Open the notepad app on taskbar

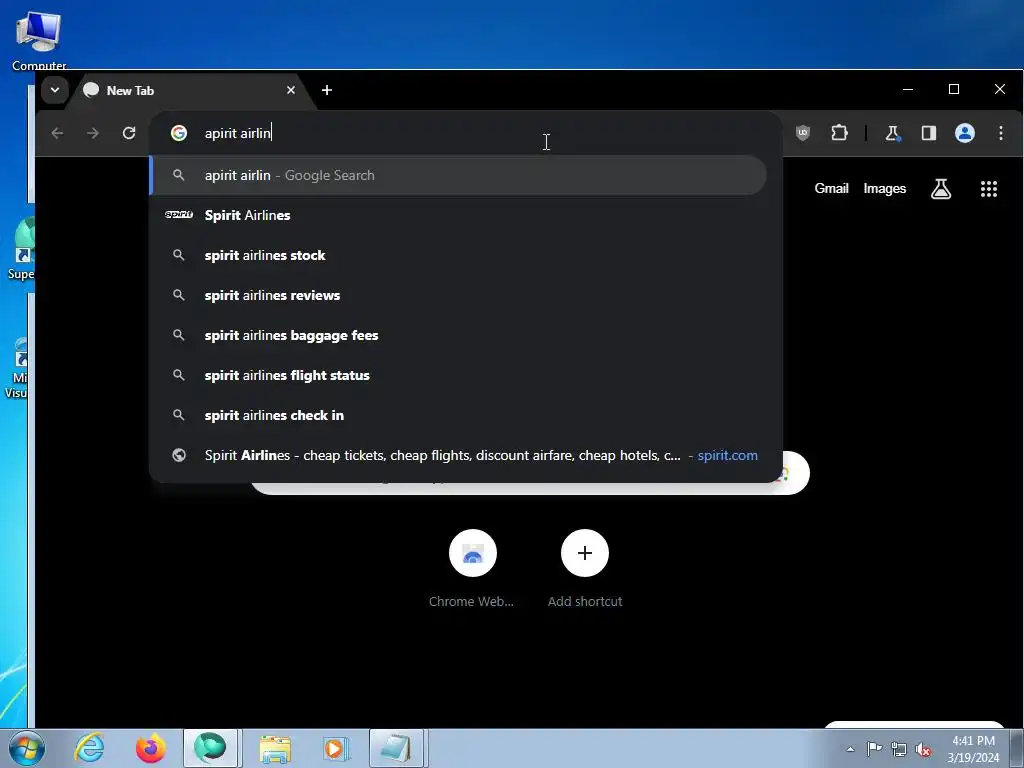[396, 748]
